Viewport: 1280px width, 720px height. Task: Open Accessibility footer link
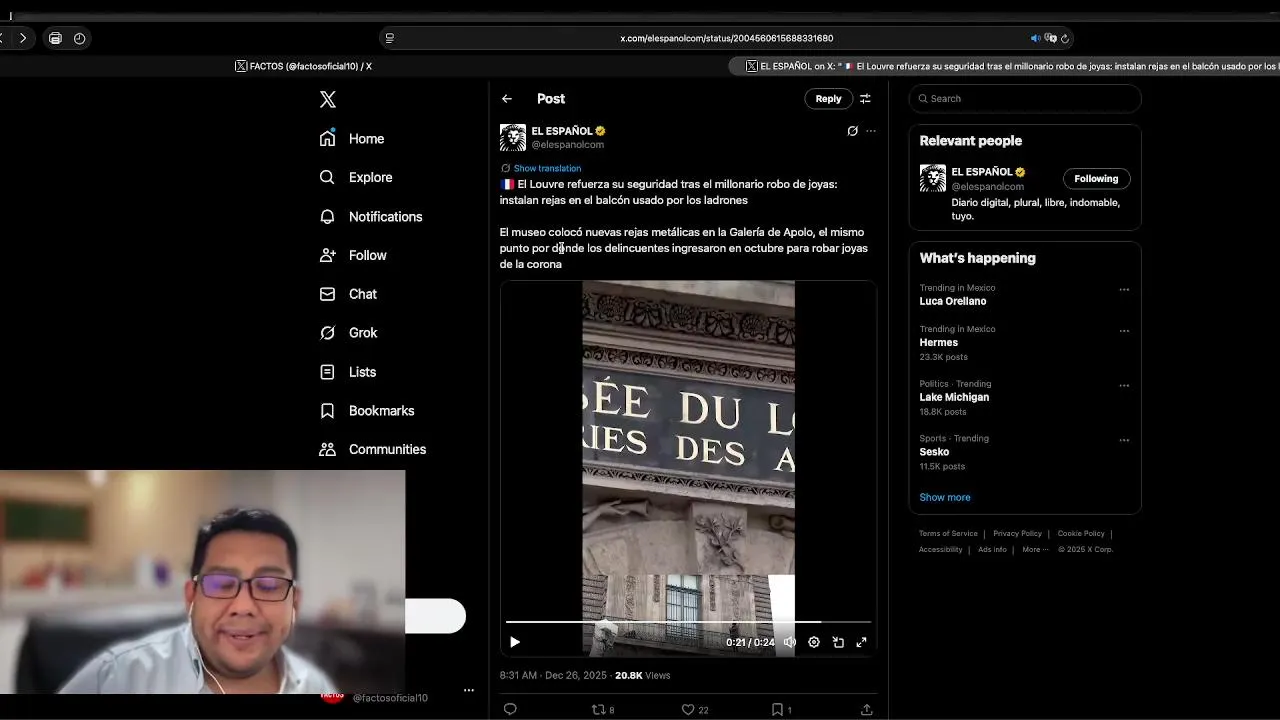pyautogui.click(x=940, y=549)
